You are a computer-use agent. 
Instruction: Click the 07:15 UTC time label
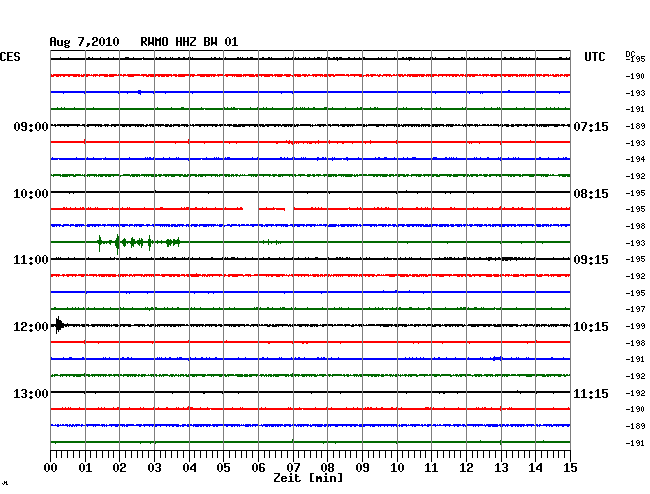point(591,126)
